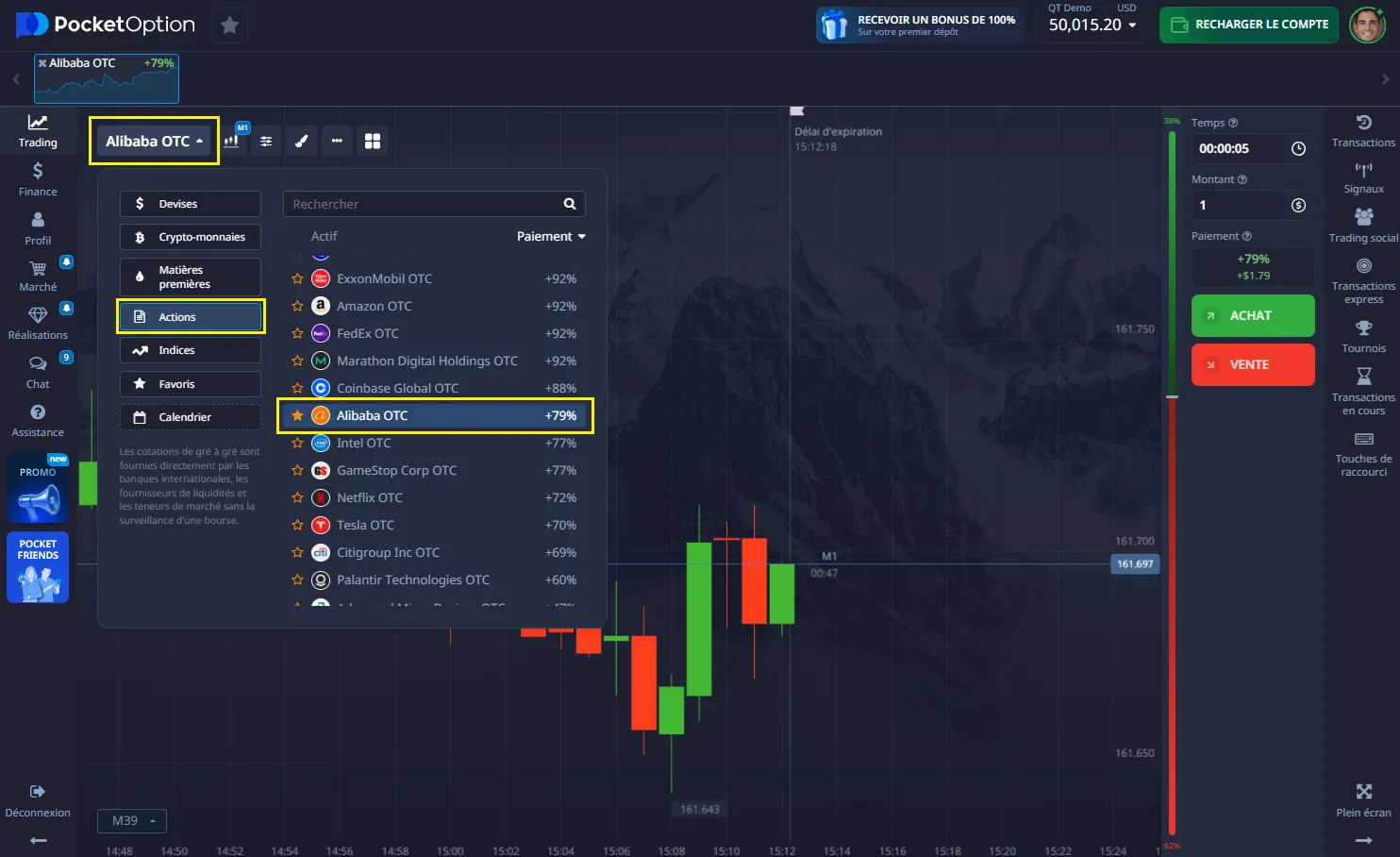Open the chart type icon
This screenshot has width=1400, height=857.
point(231,141)
